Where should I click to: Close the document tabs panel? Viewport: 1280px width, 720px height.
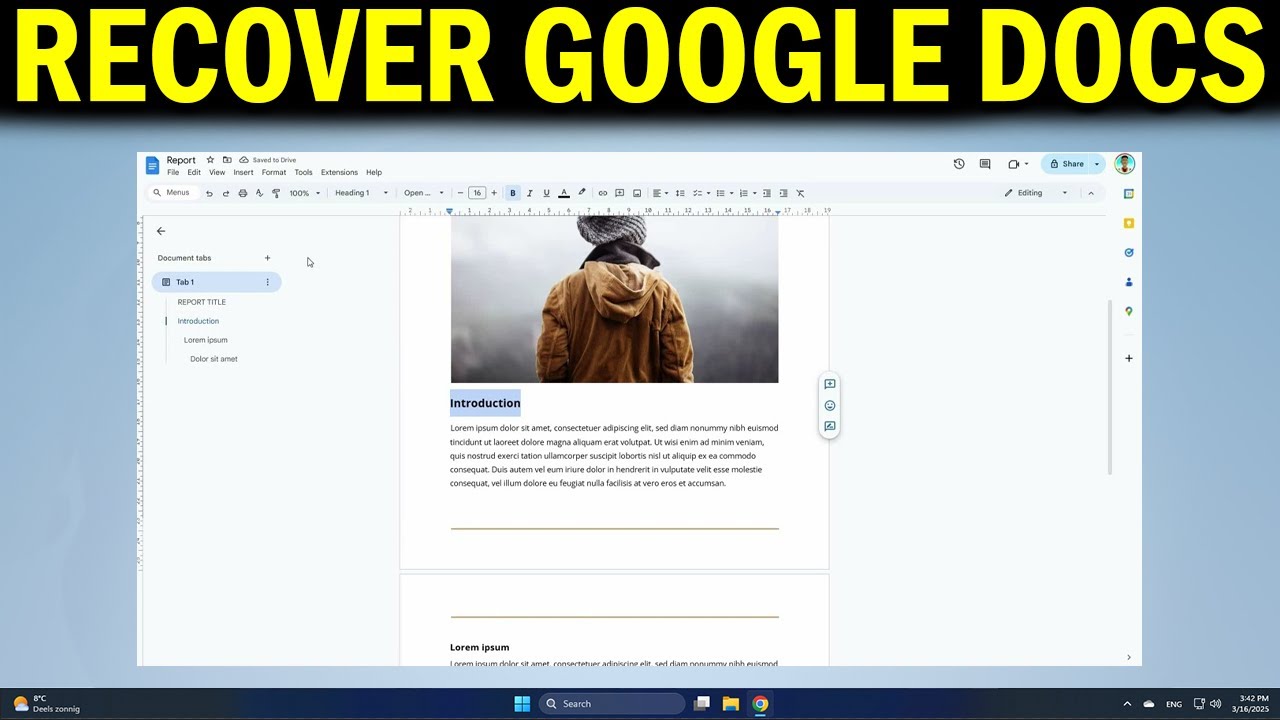point(161,231)
